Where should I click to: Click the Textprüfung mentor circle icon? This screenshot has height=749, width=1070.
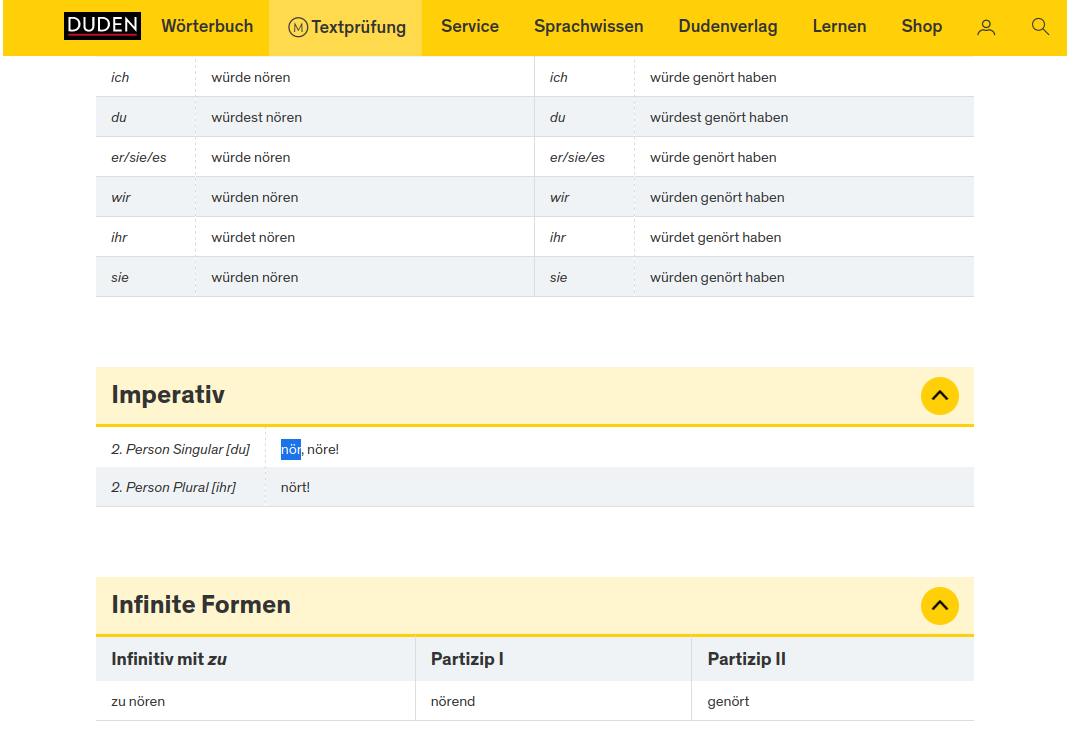point(298,28)
